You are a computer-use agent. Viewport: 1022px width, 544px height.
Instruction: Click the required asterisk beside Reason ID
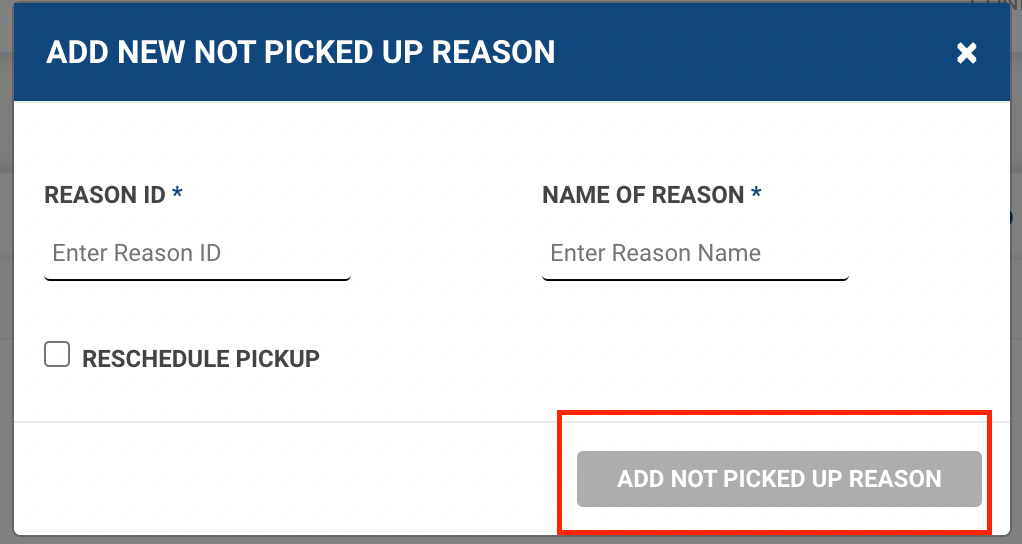(x=177, y=194)
